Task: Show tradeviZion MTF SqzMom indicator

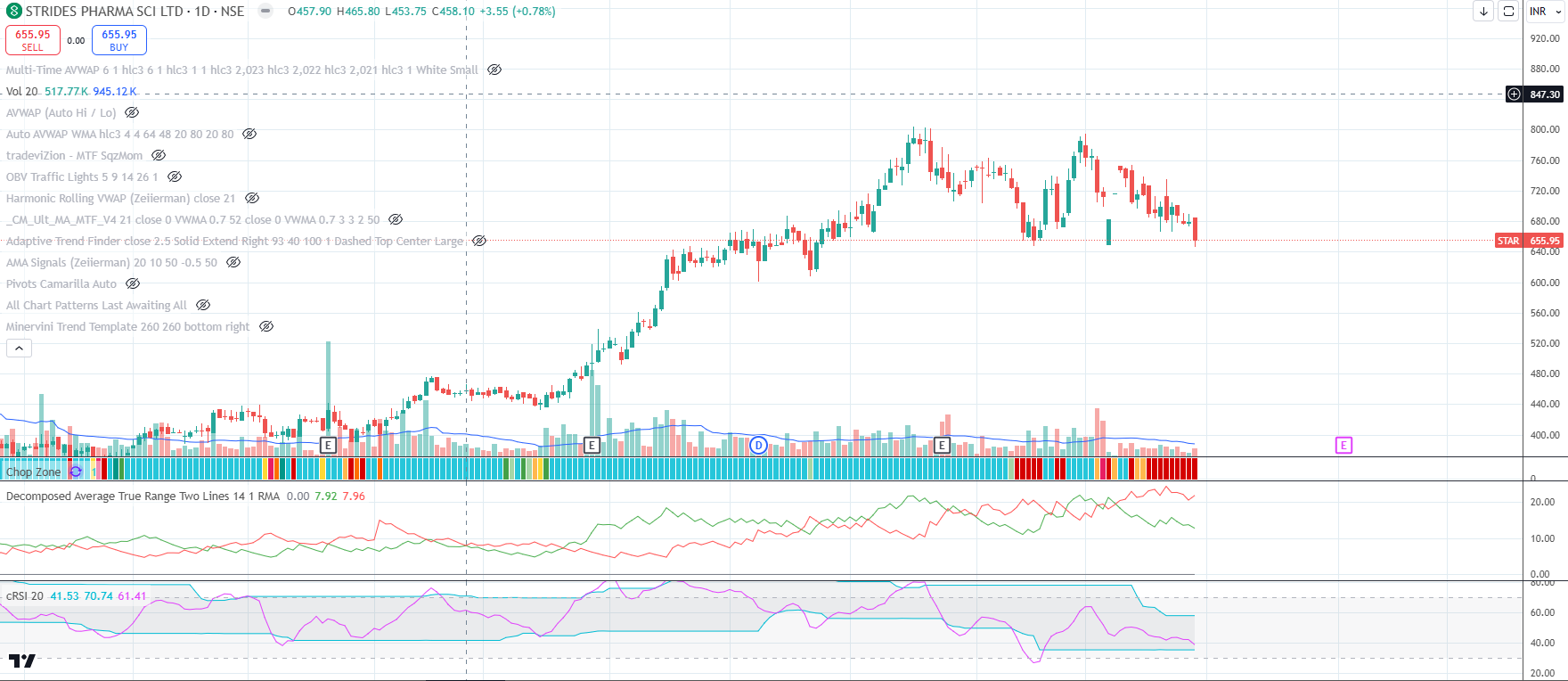Action: coord(159,155)
